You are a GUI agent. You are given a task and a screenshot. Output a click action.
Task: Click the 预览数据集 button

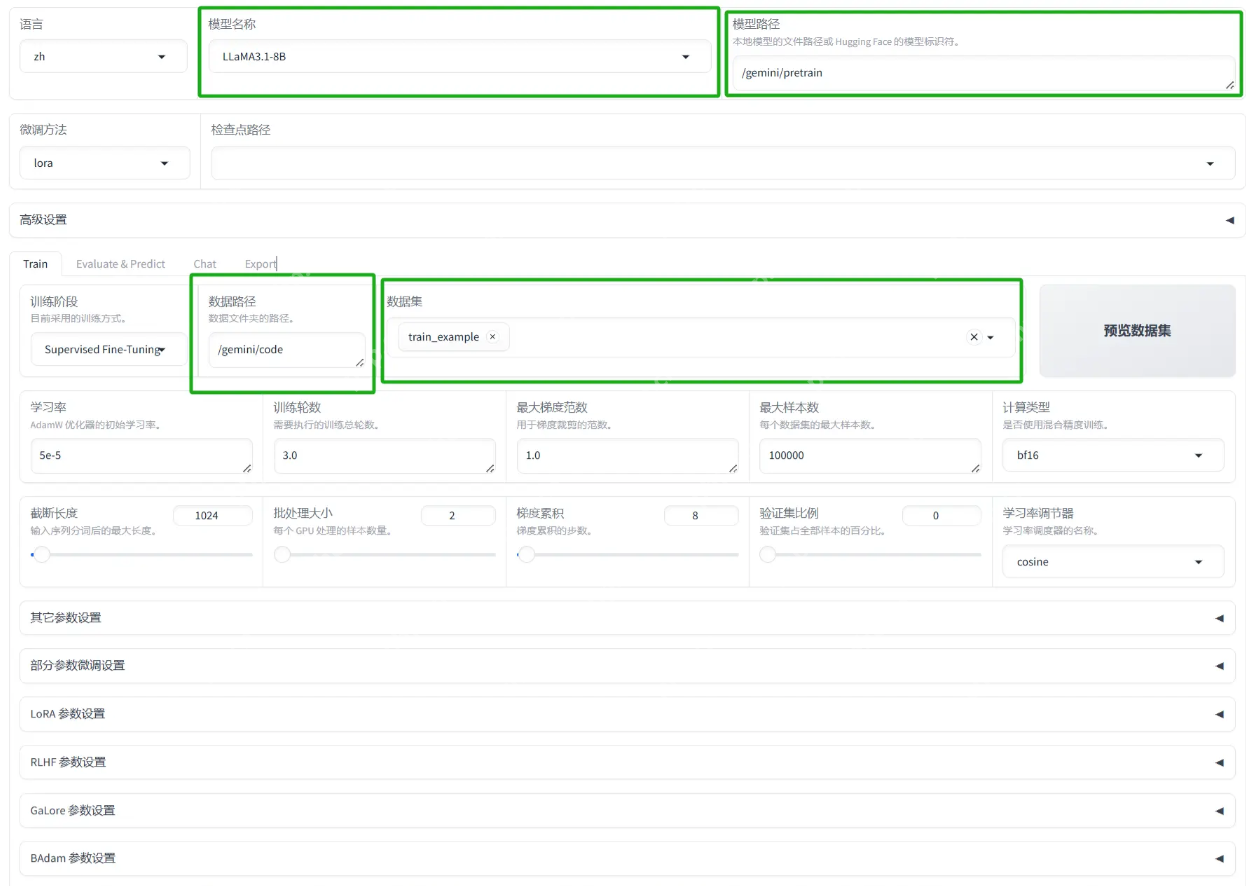click(x=1137, y=331)
